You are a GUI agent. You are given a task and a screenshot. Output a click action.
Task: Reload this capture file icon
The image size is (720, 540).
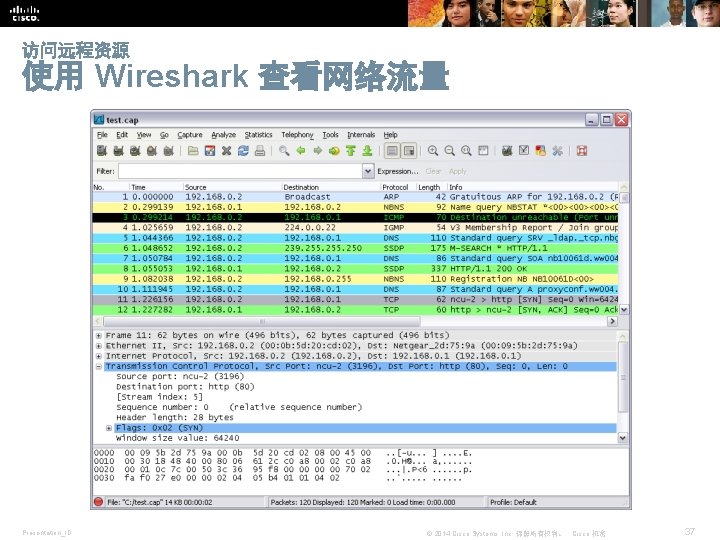coord(243,151)
